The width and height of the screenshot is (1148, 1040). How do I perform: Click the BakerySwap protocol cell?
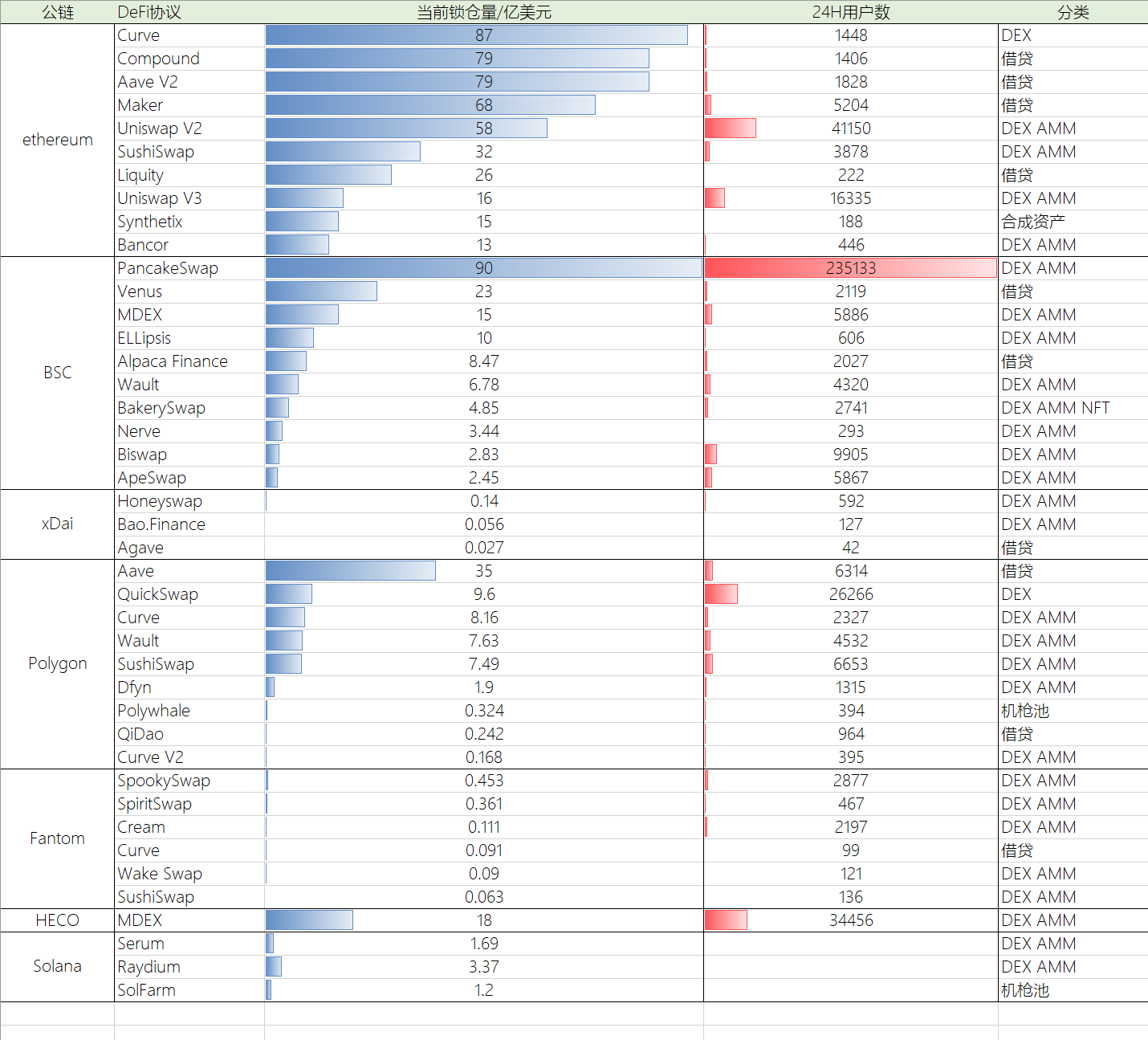[x=189, y=408]
